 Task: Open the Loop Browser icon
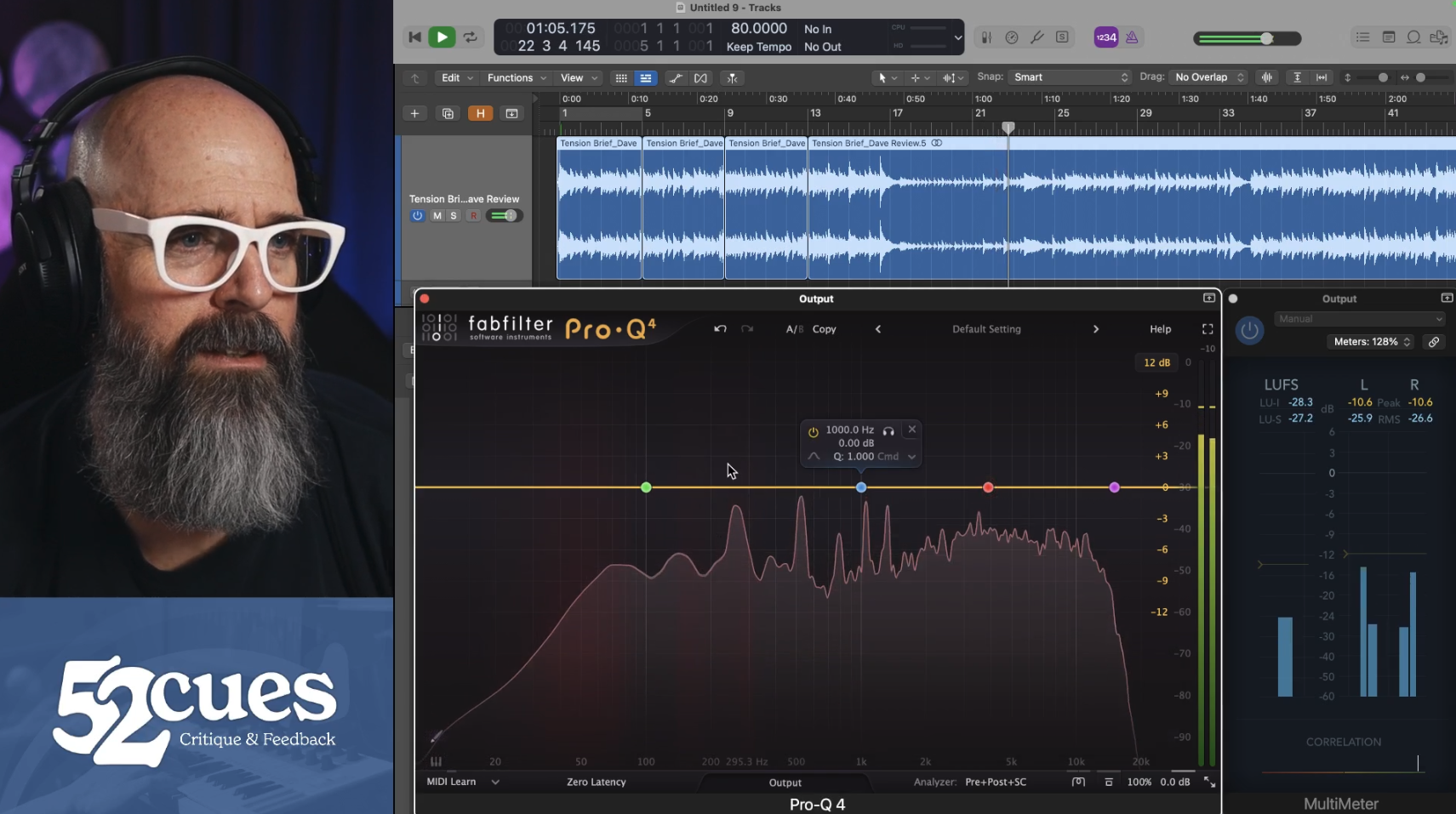click(x=1413, y=37)
